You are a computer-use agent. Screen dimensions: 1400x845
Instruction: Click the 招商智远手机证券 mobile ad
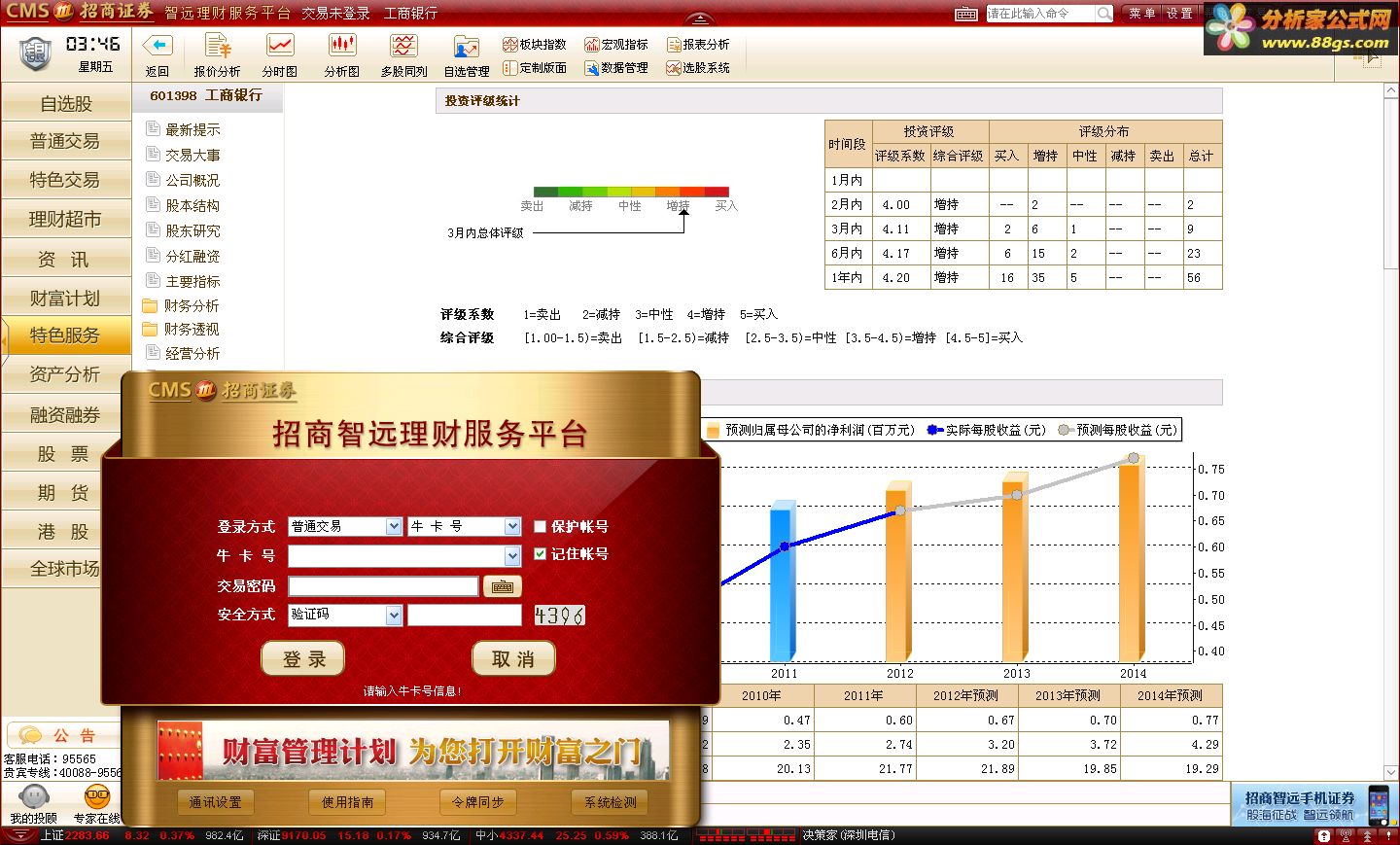coord(1314,805)
